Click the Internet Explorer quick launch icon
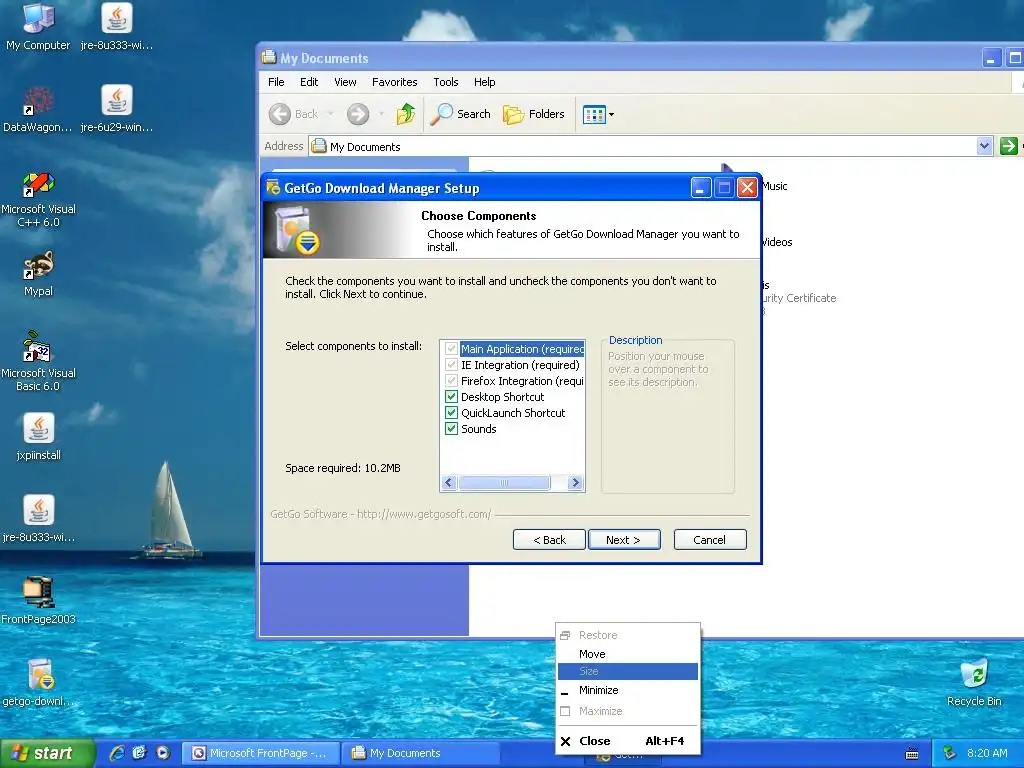Screen dimensions: 1024x768 pos(117,753)
